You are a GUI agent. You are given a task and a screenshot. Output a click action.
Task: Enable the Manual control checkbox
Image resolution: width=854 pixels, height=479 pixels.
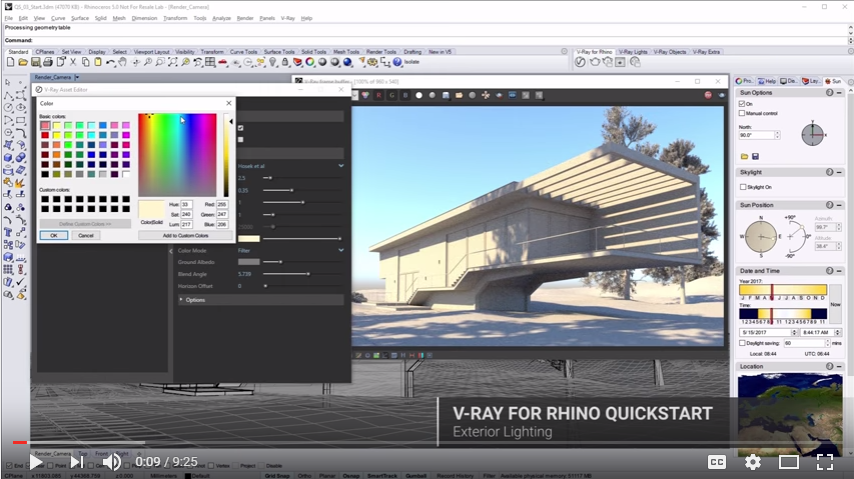[x=742, y=113]
